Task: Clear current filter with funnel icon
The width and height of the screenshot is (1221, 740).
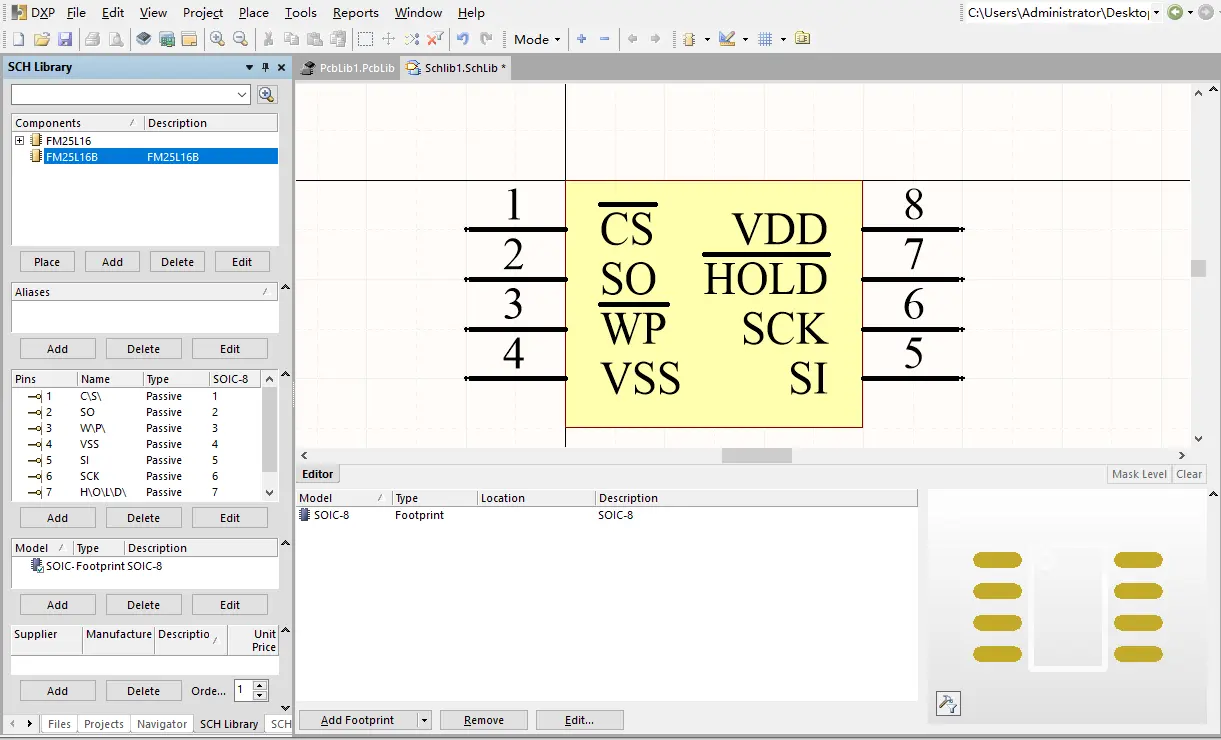Action: point(435,39)
